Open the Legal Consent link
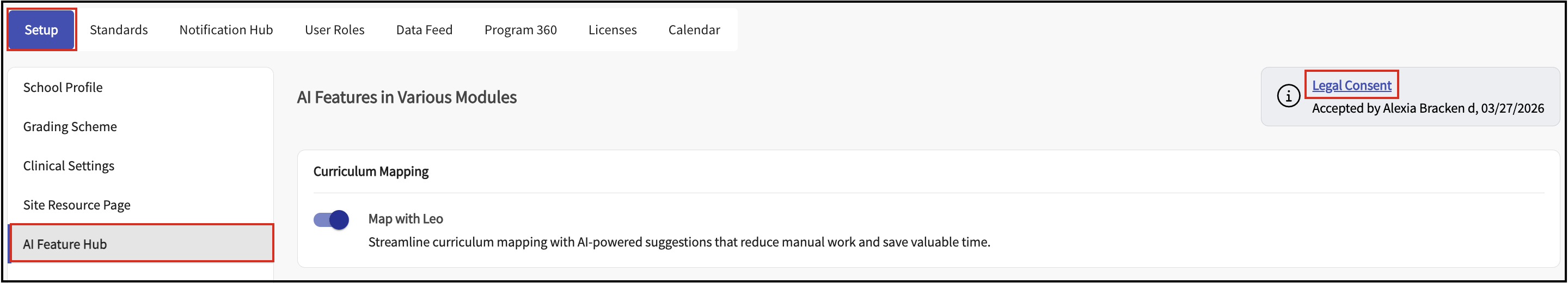Screen dimensions: 1568x283 [1351, 85]
